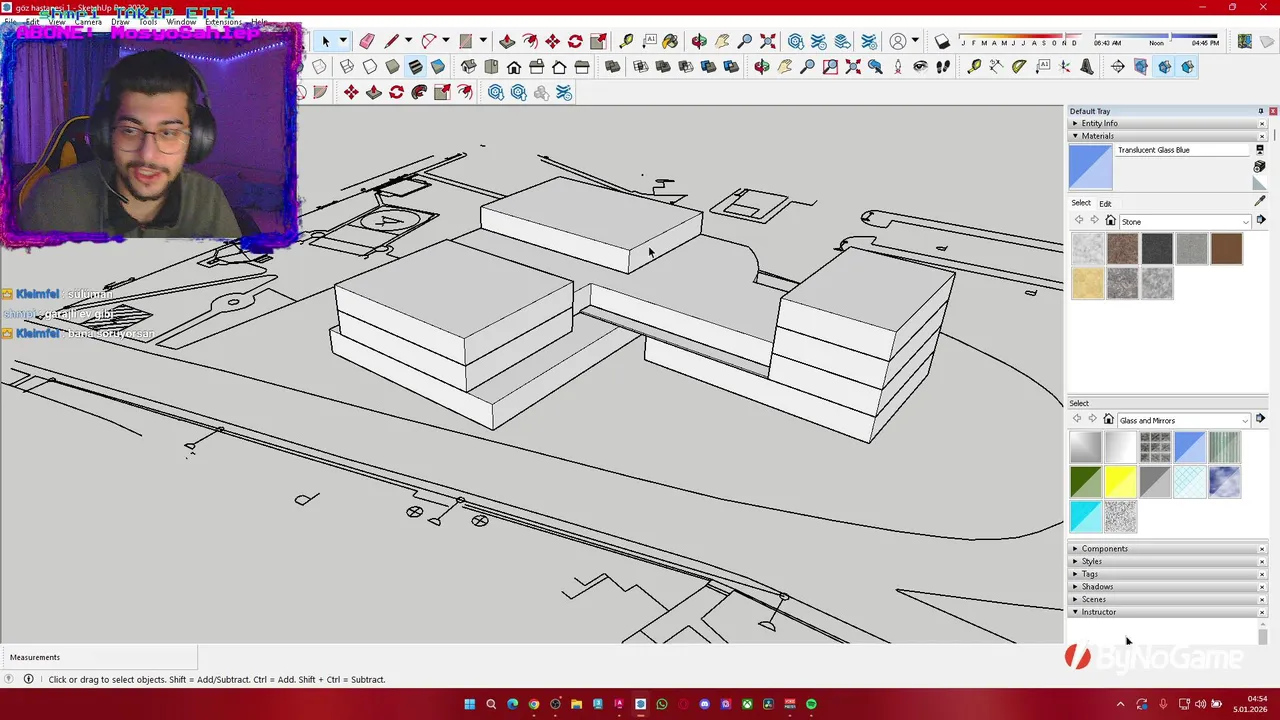
Task: Open the Draw menu
Action: coord(120,22)
